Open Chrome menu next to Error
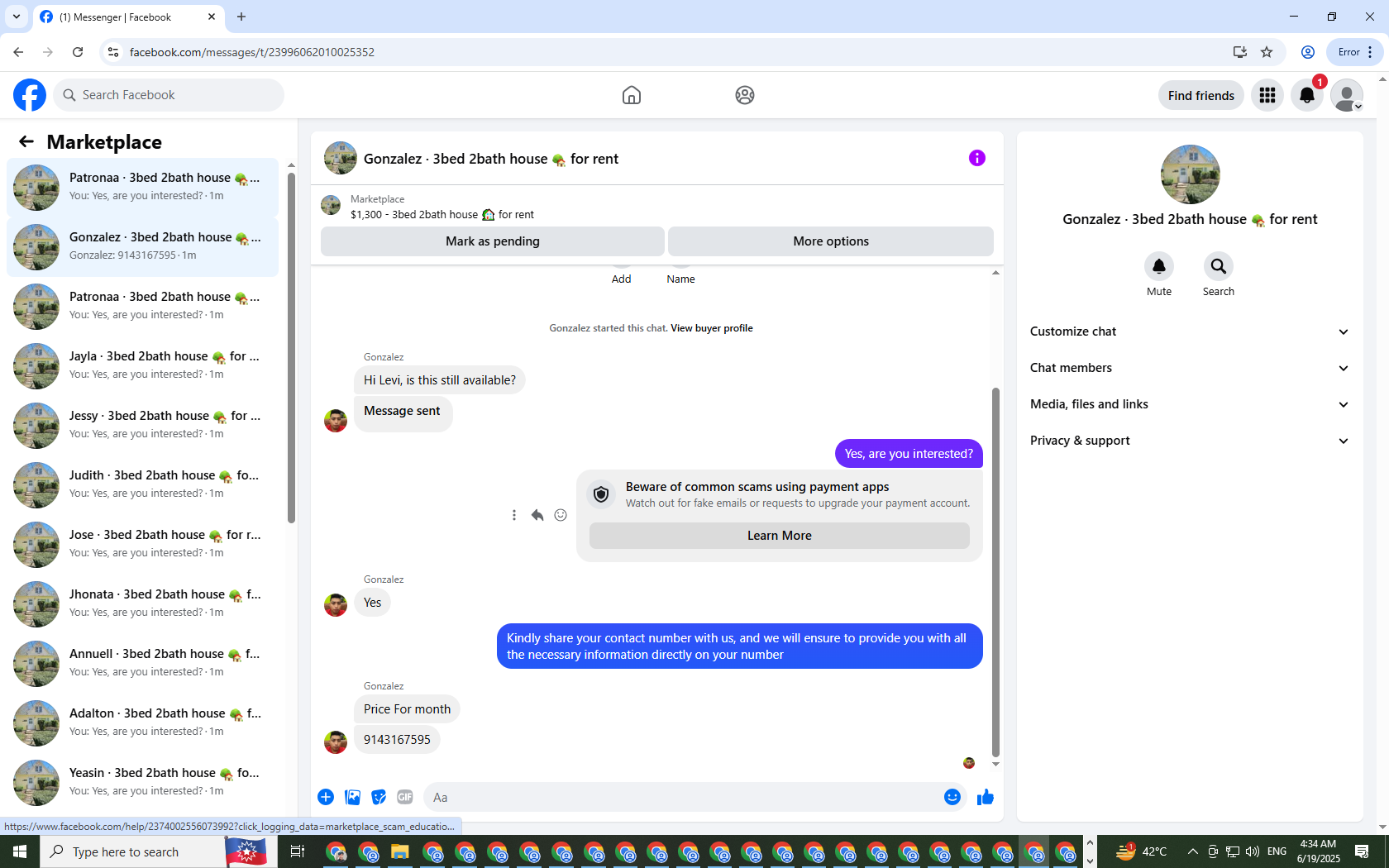 click(x=1370, y=52)
